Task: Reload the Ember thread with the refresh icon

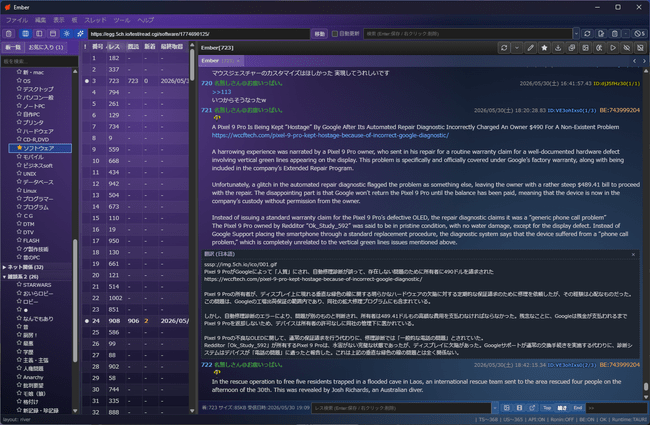Action: tap(504, 48)
